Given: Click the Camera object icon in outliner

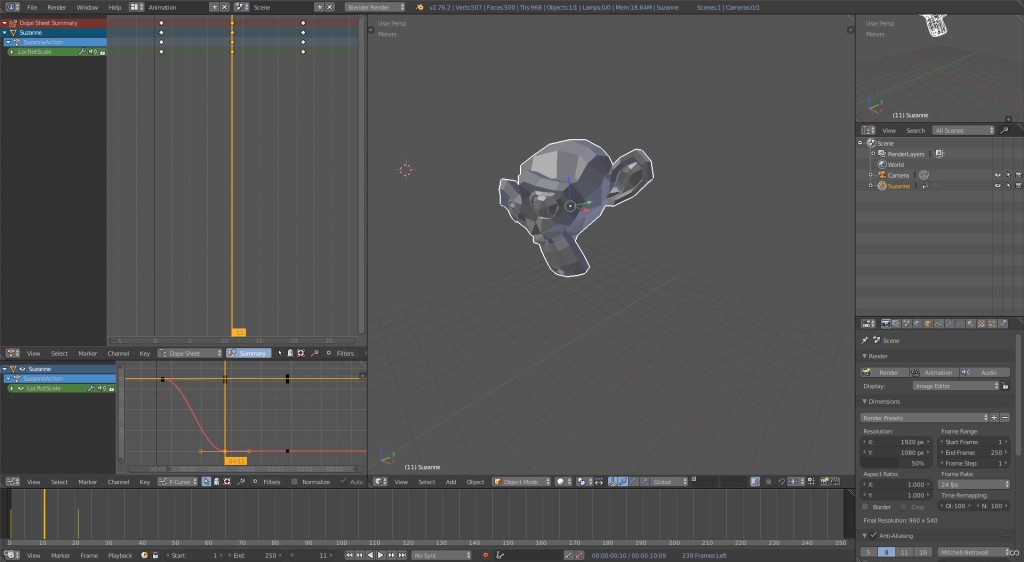Looking at the screenshot, I should click(881, 175).
